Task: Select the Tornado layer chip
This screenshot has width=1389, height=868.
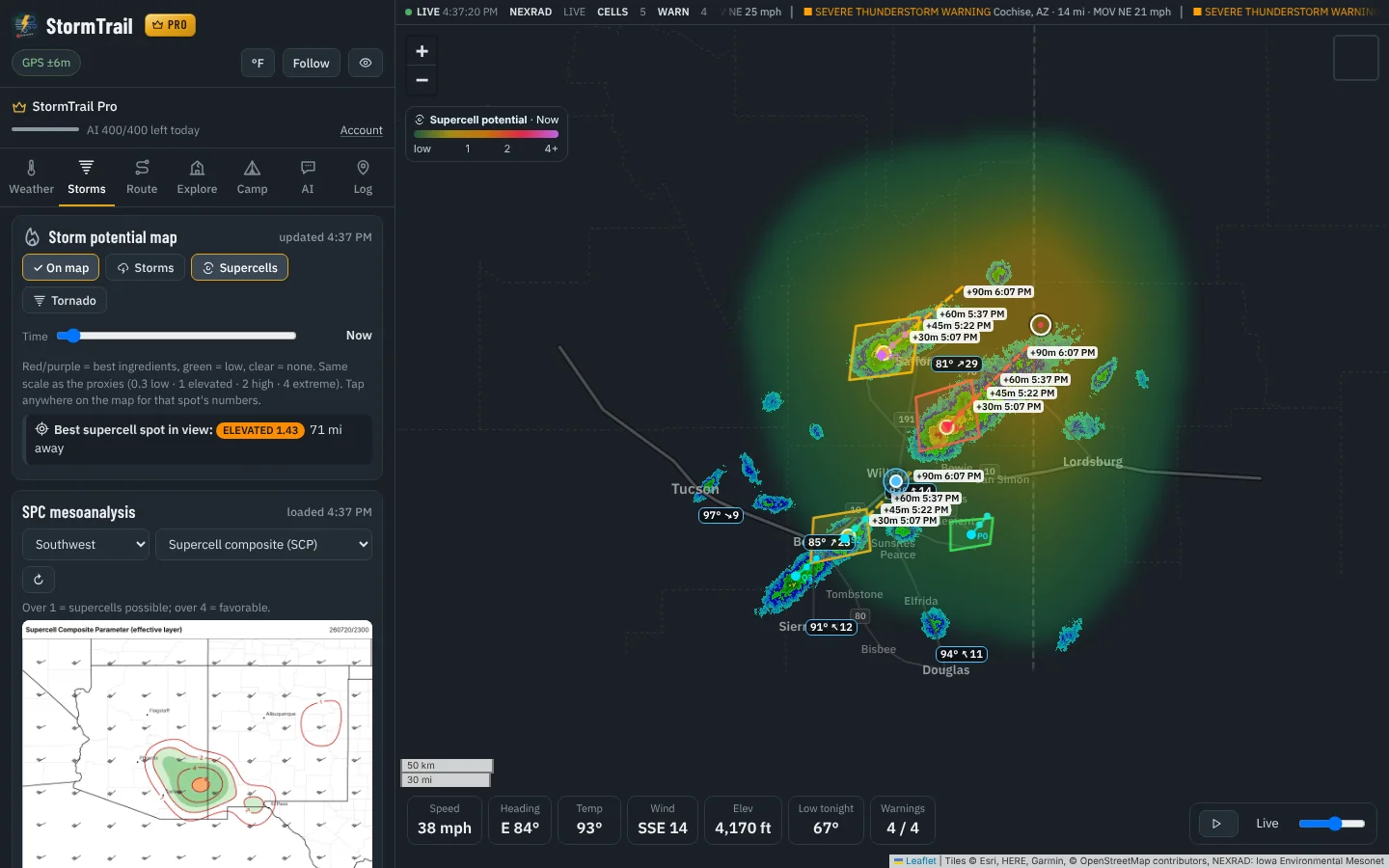Action: coord(65,300)
